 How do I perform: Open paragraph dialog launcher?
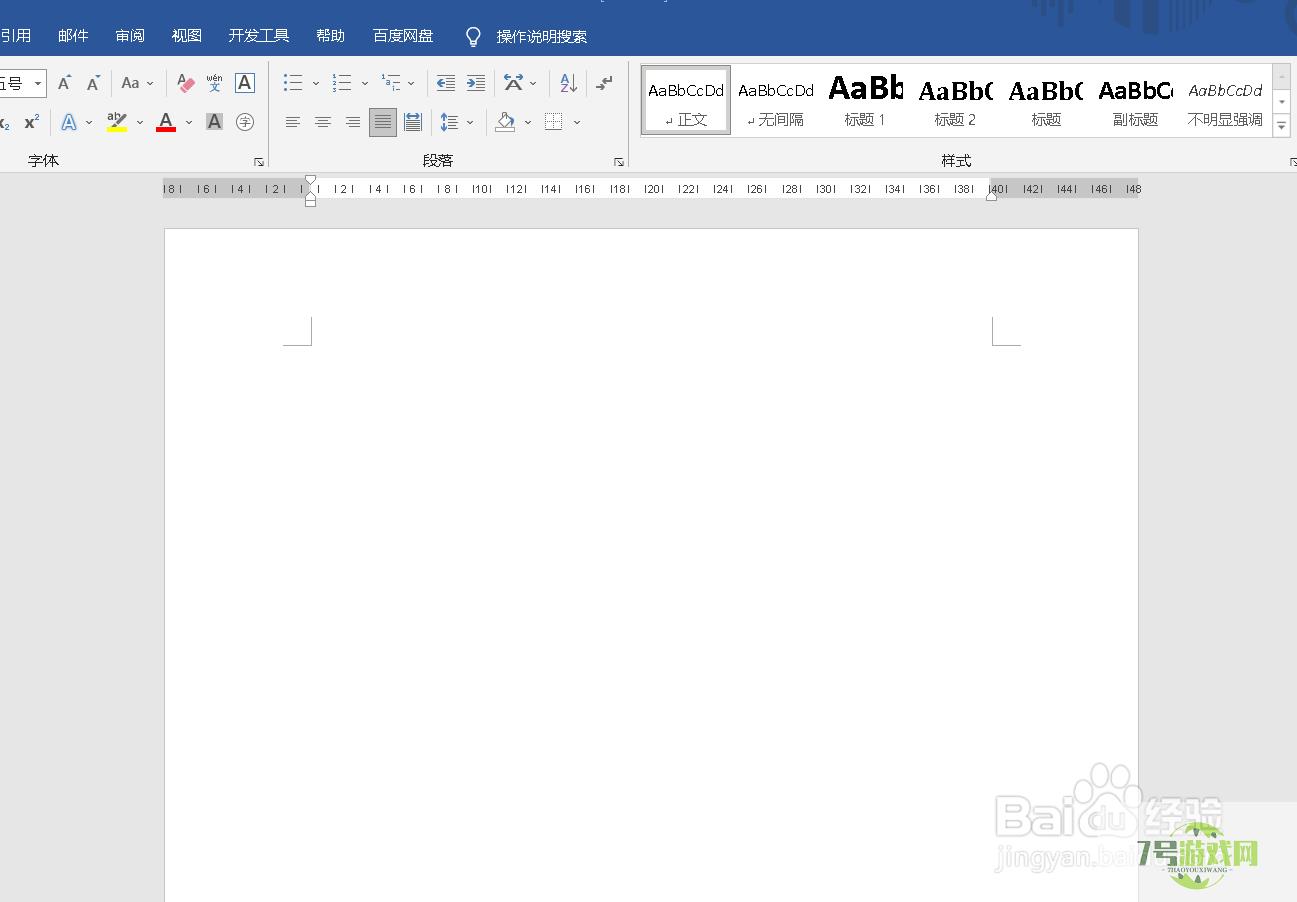pos(619,161)
